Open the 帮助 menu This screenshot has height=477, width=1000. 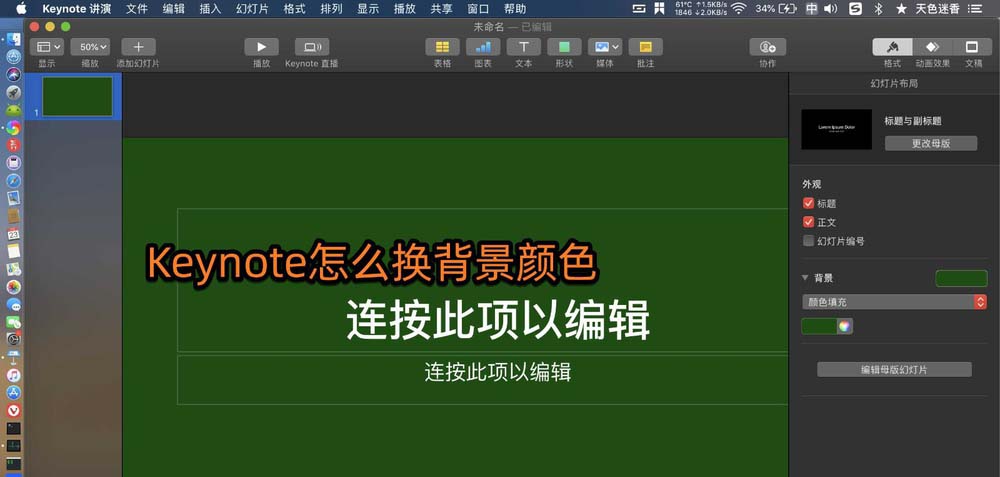click(x=515, y=8)
